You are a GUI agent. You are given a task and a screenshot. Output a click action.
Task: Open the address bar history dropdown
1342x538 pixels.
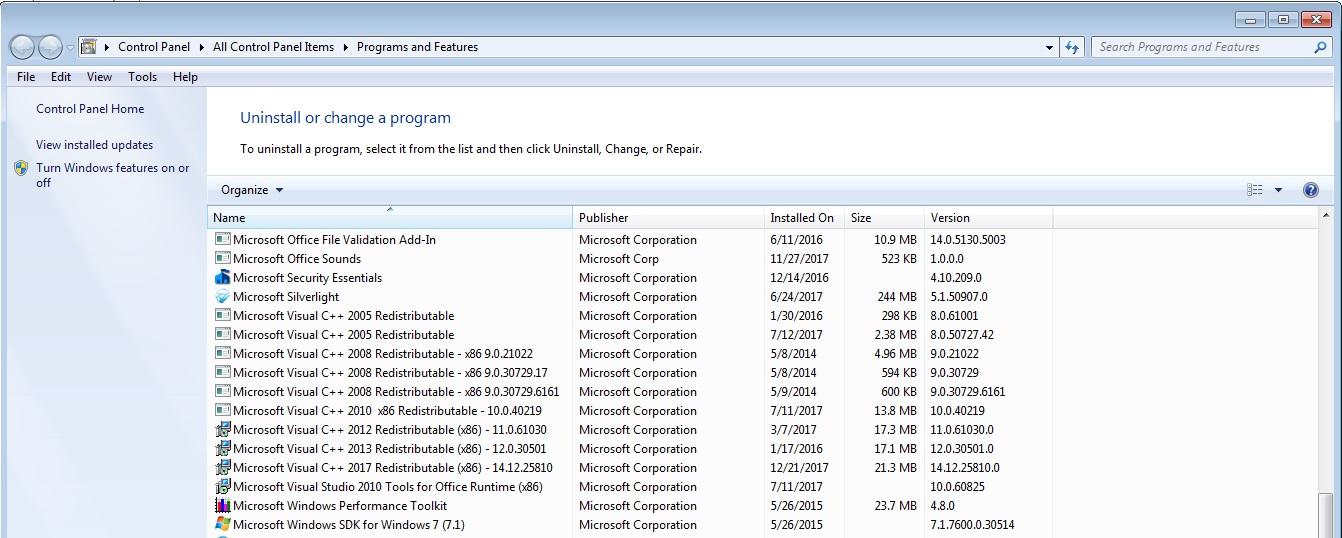click(x=1049, y=47)
